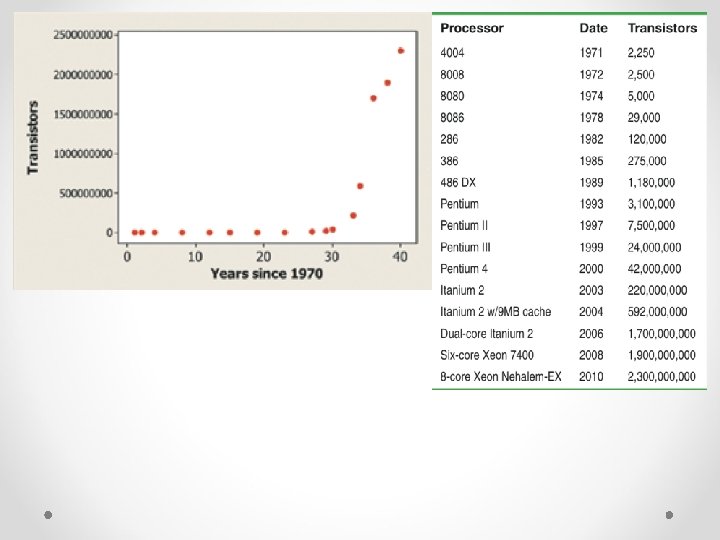Select the date 1989 cell

tap(591, 182)
